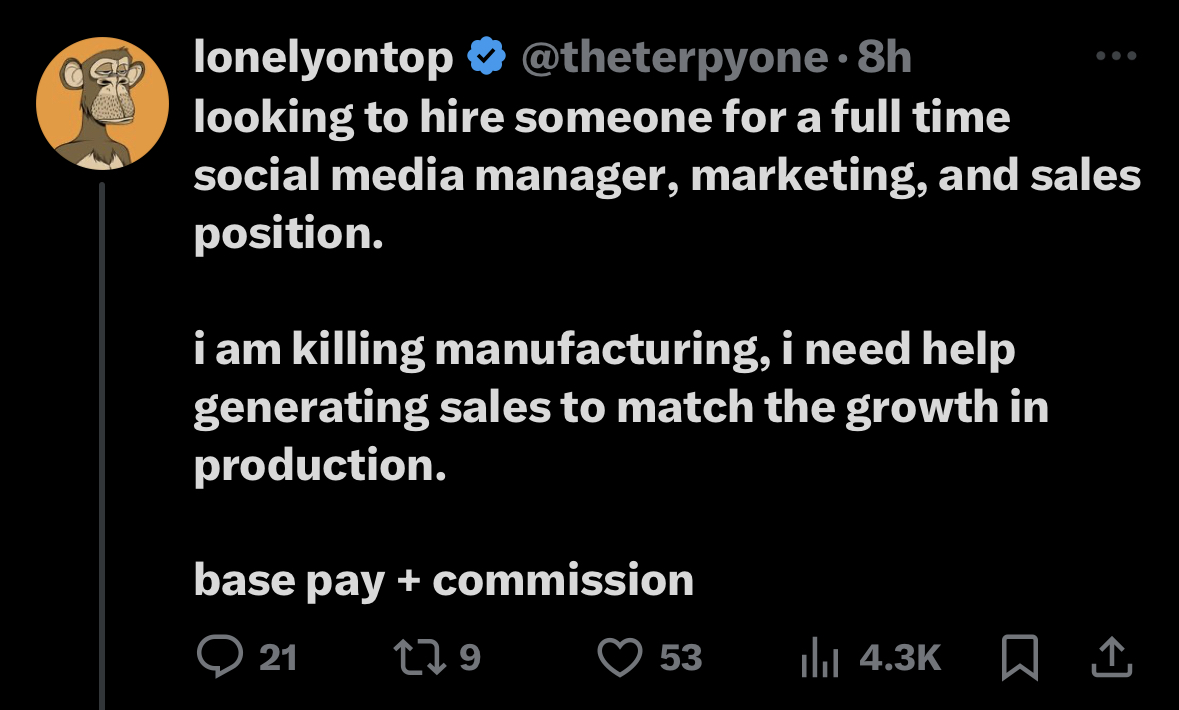This screenshot has width=1179, height=710.
Task: Click the 'base pay + commission' line
Action: (443, 580)
